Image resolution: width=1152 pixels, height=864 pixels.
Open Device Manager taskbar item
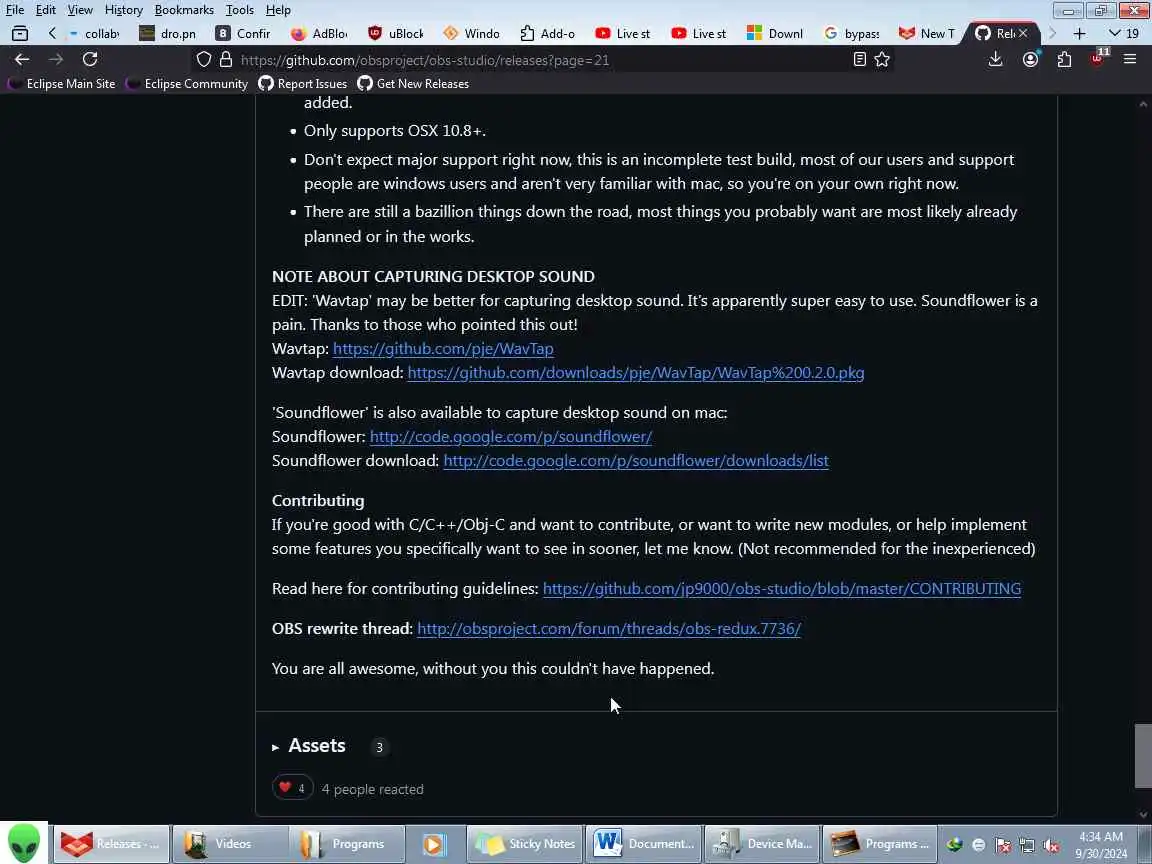(x=762, y=844)
